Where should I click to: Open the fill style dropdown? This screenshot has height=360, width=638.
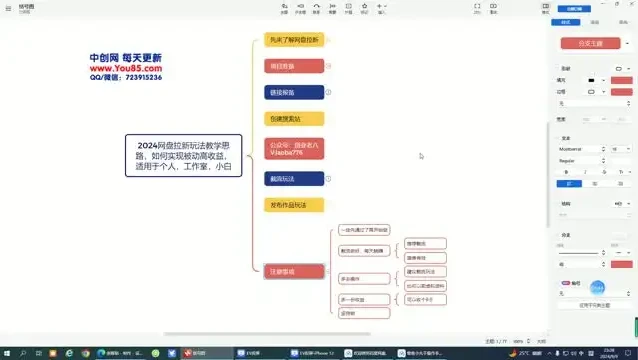[596, 80]
